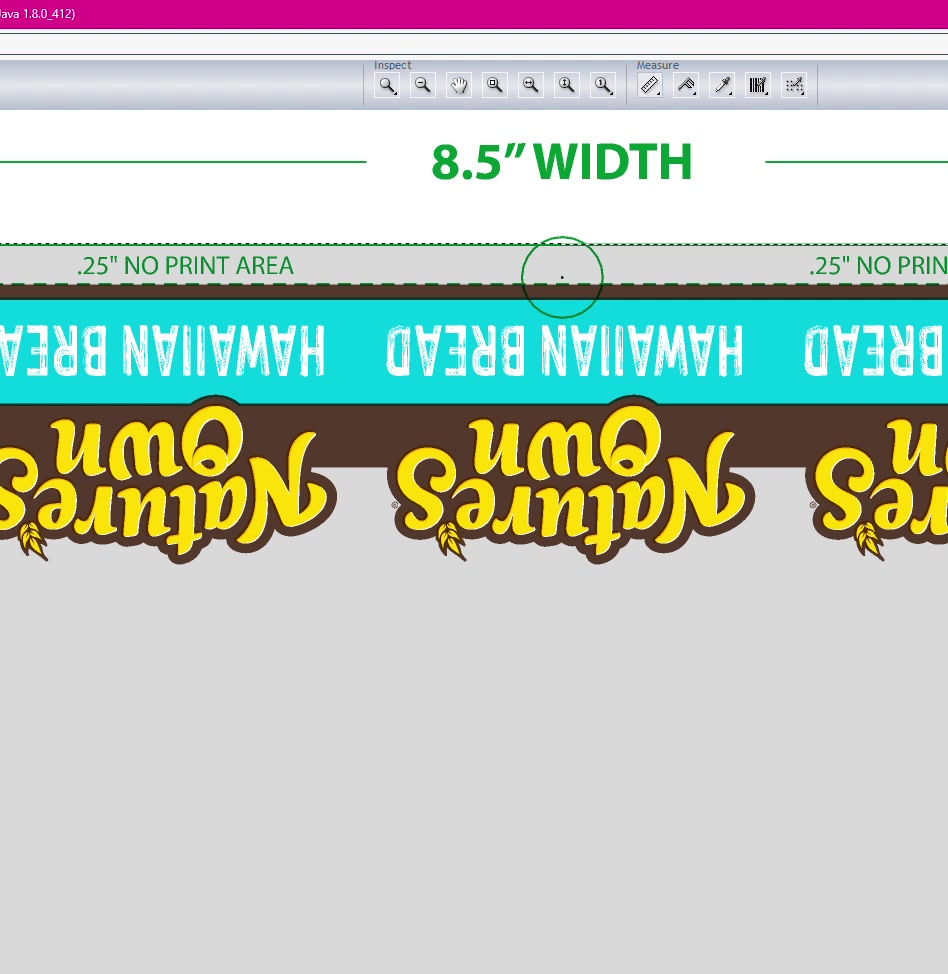The image size is (948, 974).
Task: Click the left .25" NO PRINT AREA label
Action: click(185, 266)
